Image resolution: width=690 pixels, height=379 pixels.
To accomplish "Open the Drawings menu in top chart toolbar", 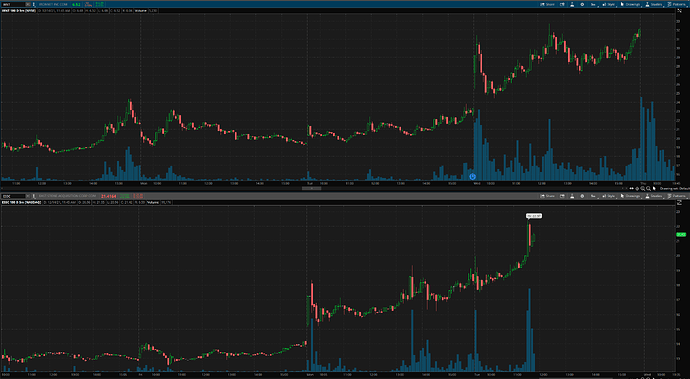I will [631, 4].
